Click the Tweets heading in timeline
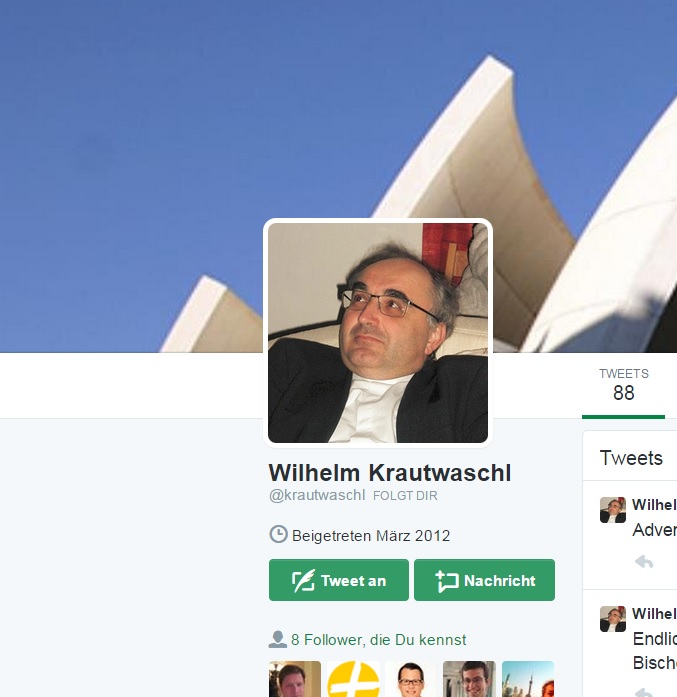The image size is (677, 697). point(631,458)
